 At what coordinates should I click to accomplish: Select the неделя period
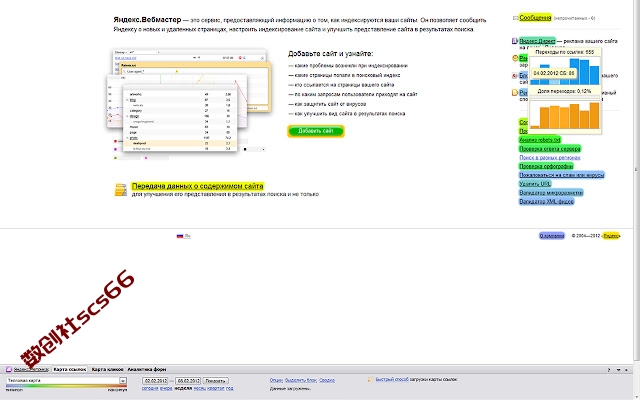point(183,388)
